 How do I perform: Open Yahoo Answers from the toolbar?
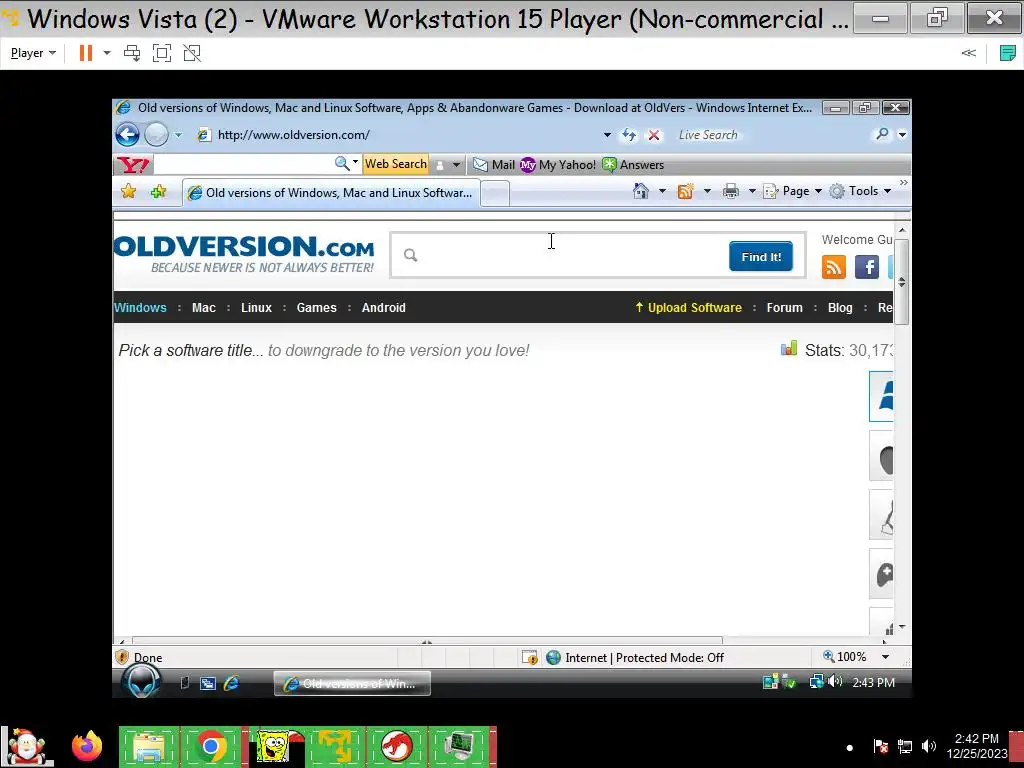(633, 165)
